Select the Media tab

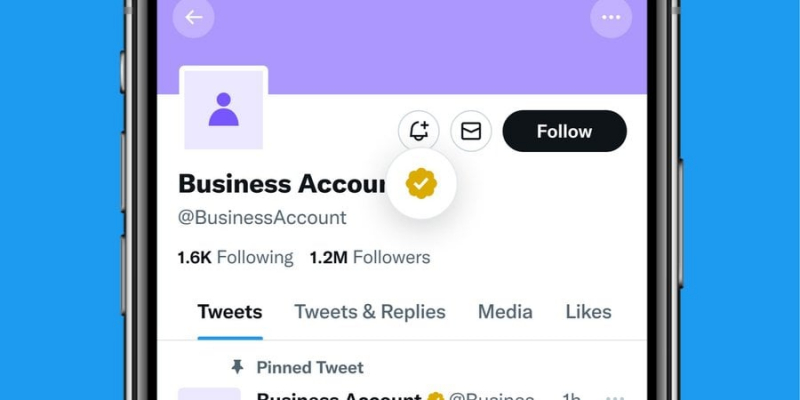pyautogui.click(x=505, y=312)
